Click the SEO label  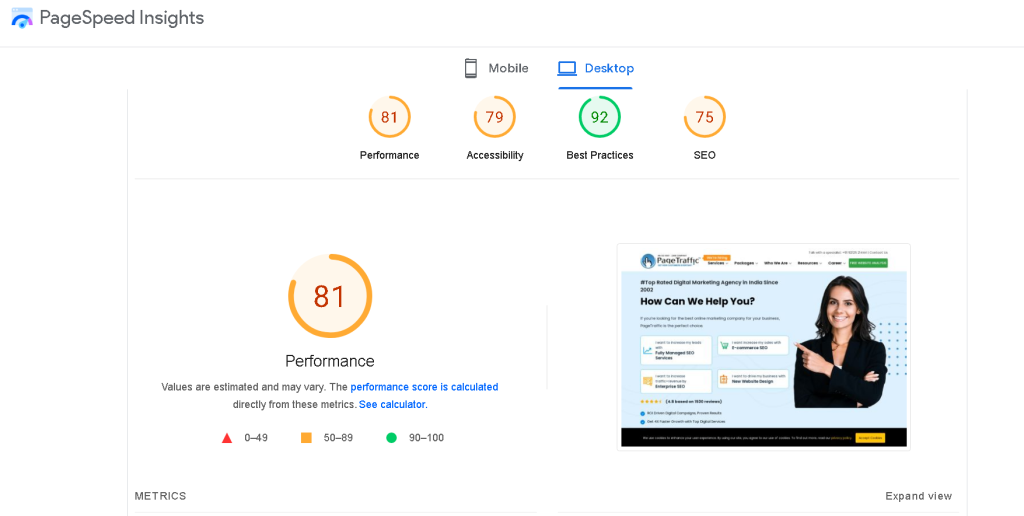pyautogui.click(x=705, y=155)
